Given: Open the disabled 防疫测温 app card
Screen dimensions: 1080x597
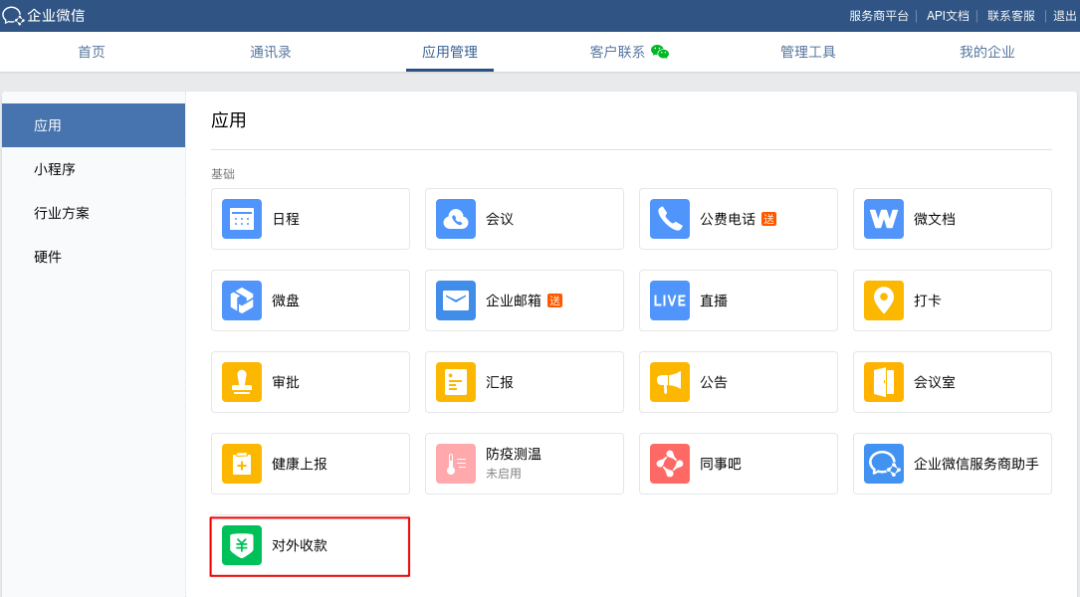Looking at the screenshot, I should coord(524,464).
